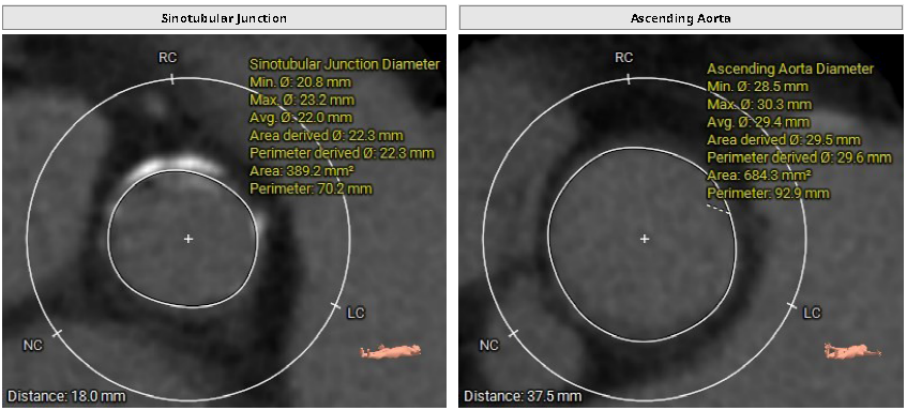Select 'Perimeter derived Ø: 29.6 mm' value
This screenshot has width=908, height=412.
799,158
